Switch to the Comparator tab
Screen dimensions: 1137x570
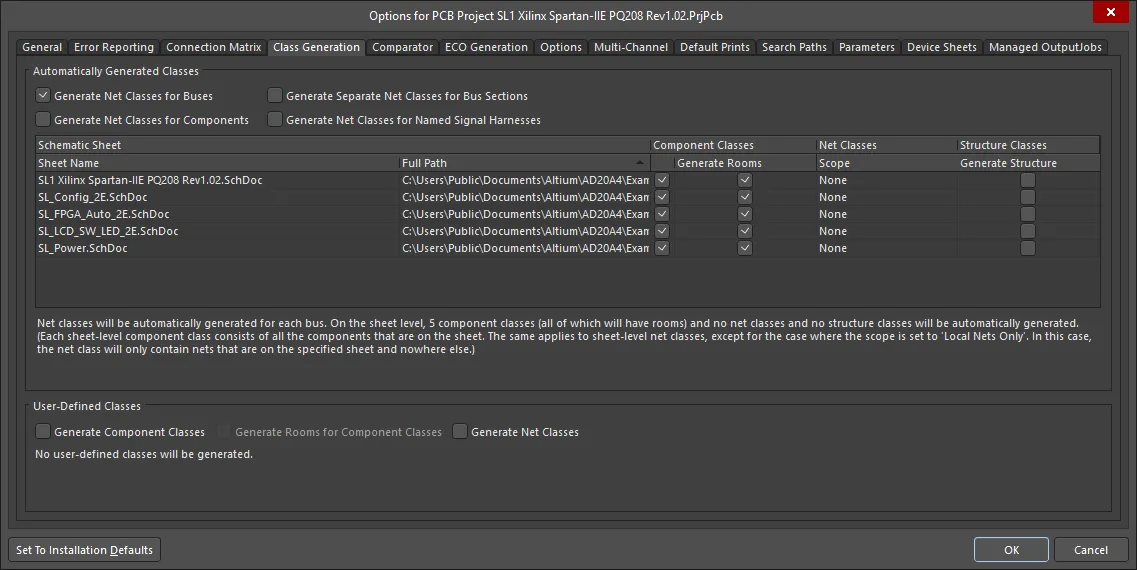[x=402, y=47]
